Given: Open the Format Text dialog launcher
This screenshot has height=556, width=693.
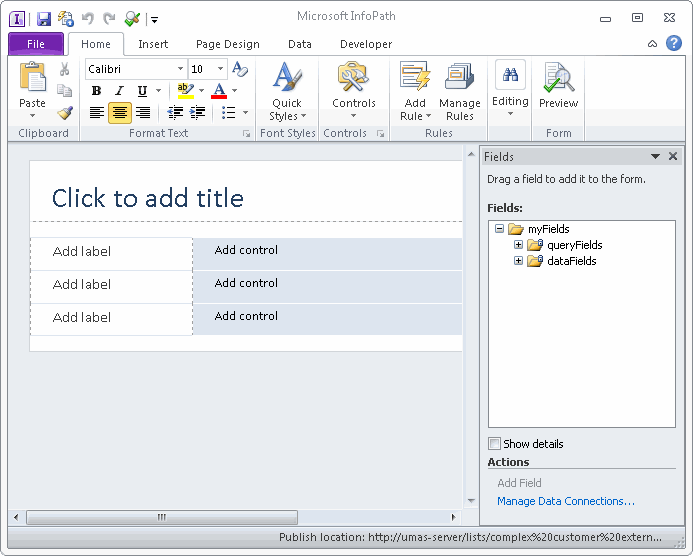Looking at the screenshot, I should click(246, 133).
